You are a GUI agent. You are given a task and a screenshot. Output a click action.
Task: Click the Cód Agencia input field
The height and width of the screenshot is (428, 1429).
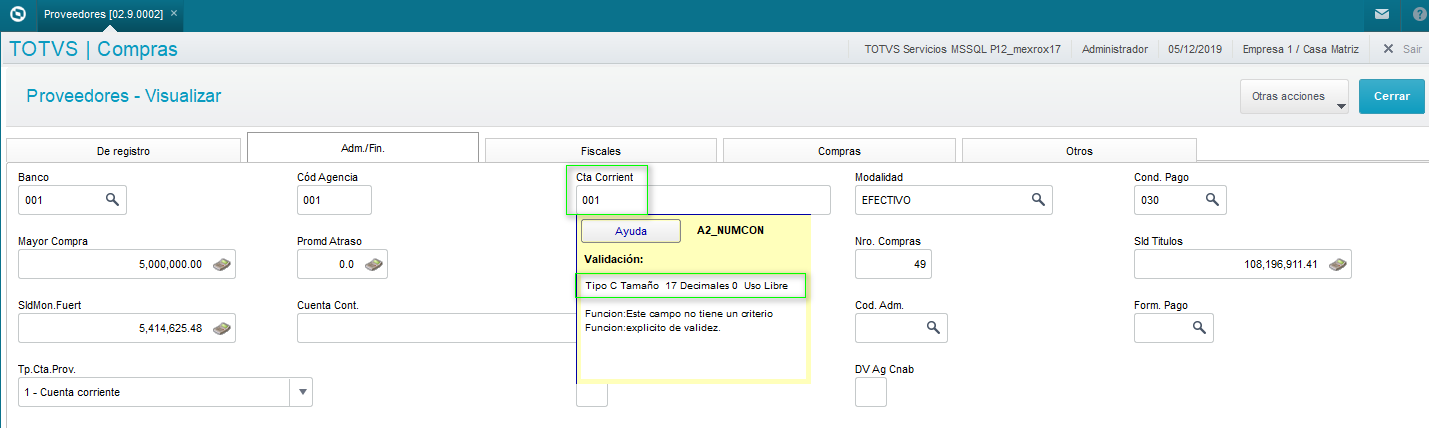pyautogui.click(x=334, y=200)
